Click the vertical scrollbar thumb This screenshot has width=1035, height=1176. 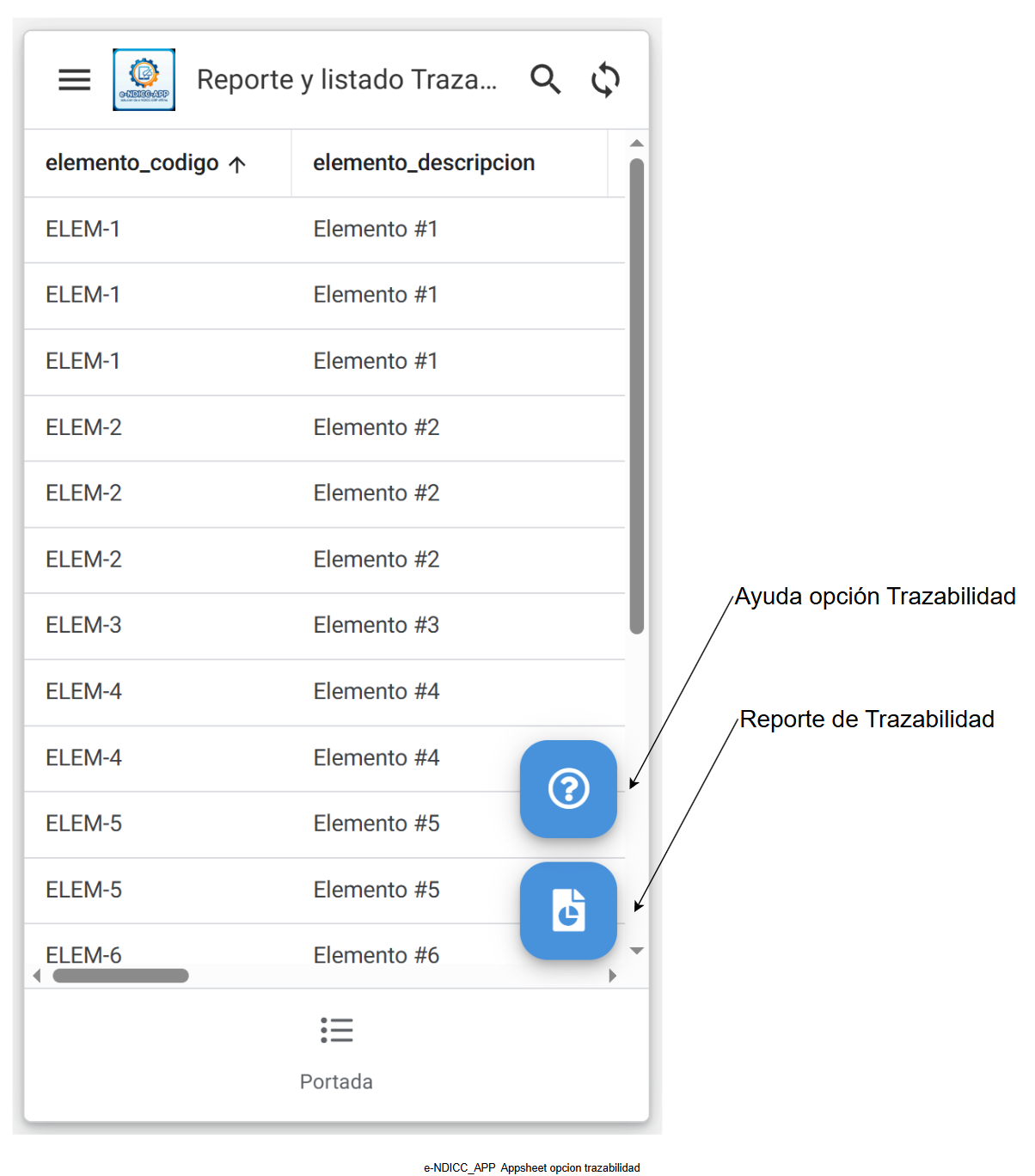click(636, 395)
